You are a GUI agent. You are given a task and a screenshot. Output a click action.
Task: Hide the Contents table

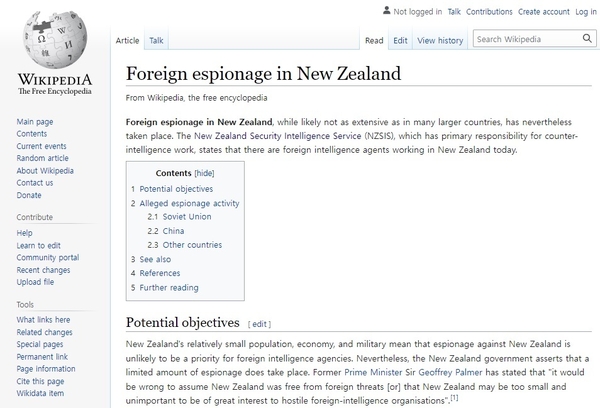pos(204,173)
